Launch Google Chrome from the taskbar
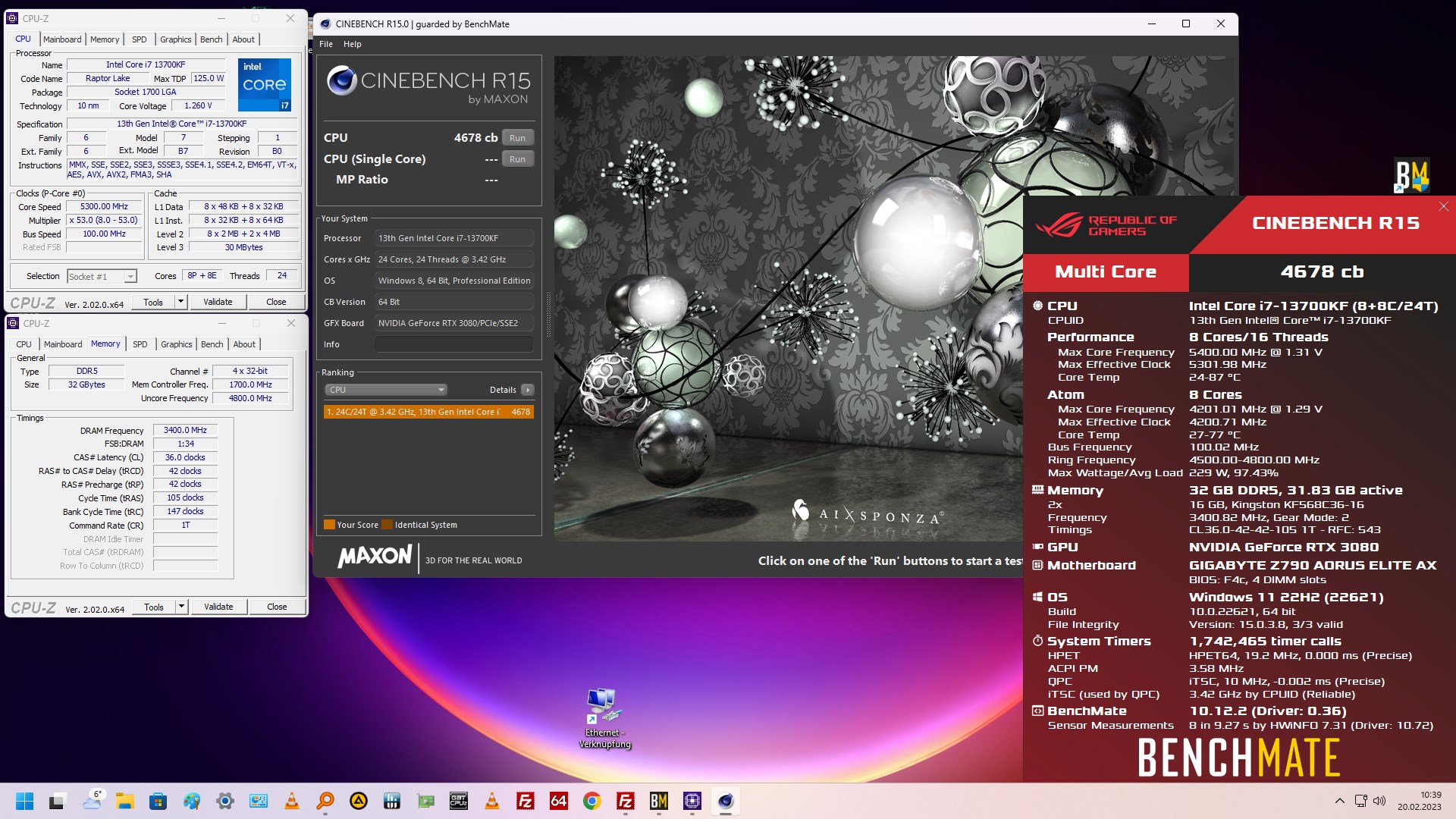Viewport: 1456px width, 819px height. 592,801
